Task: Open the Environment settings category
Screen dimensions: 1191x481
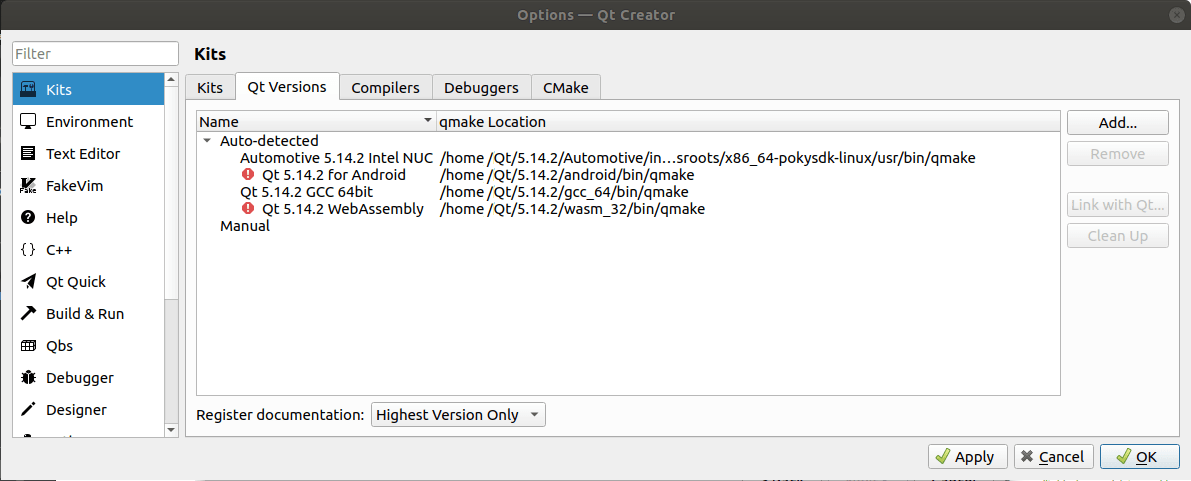Action: click(x=88, y=122)
